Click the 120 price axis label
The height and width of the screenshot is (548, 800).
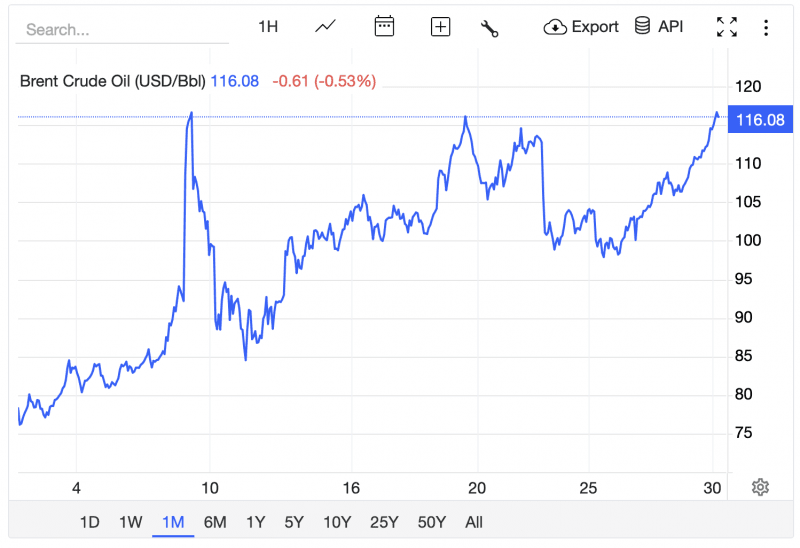(x=748, y=86)
